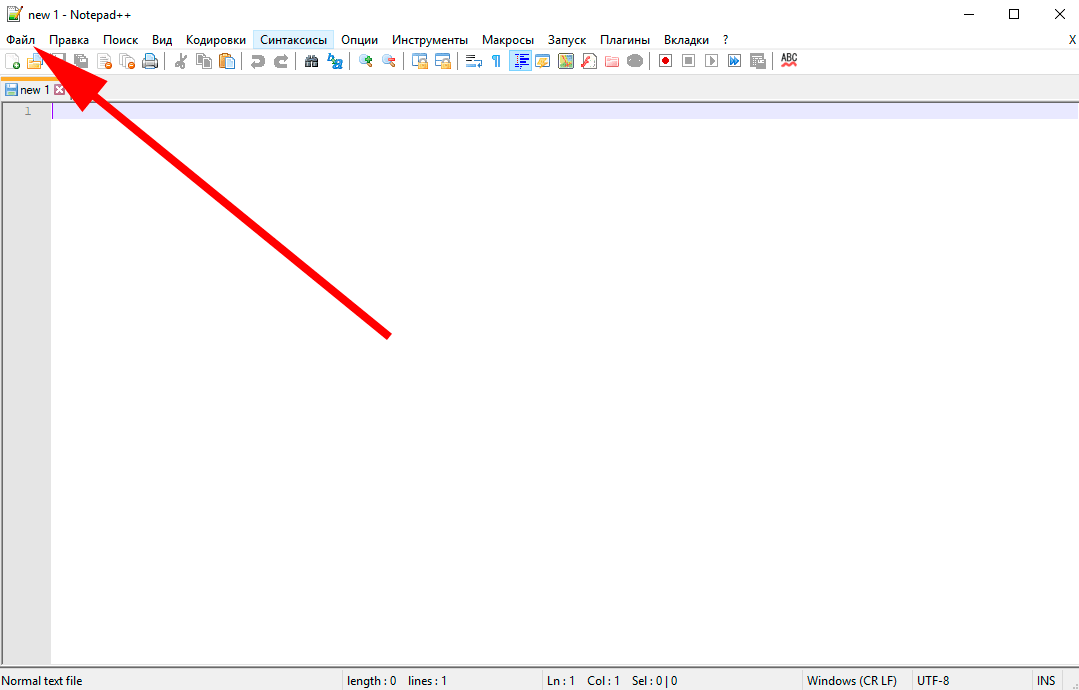Click the New file toolbar icon
Viewport: 1079px width, 690px height.
pos(12,61)
